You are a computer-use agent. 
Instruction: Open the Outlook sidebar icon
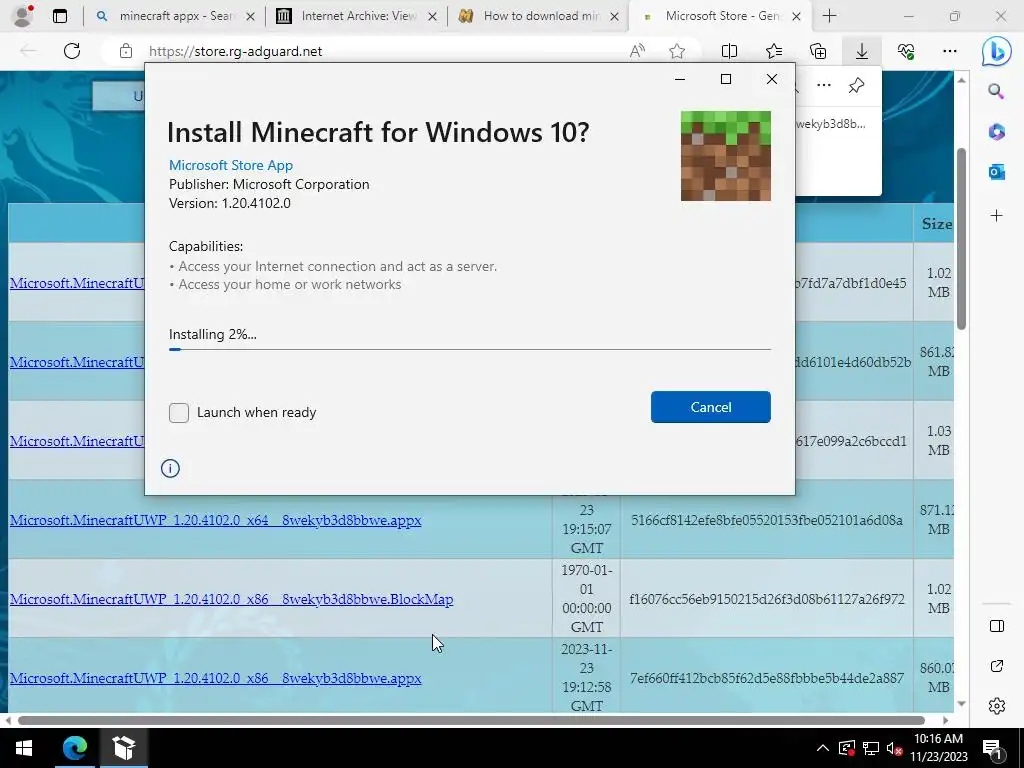tap(996, 172)
